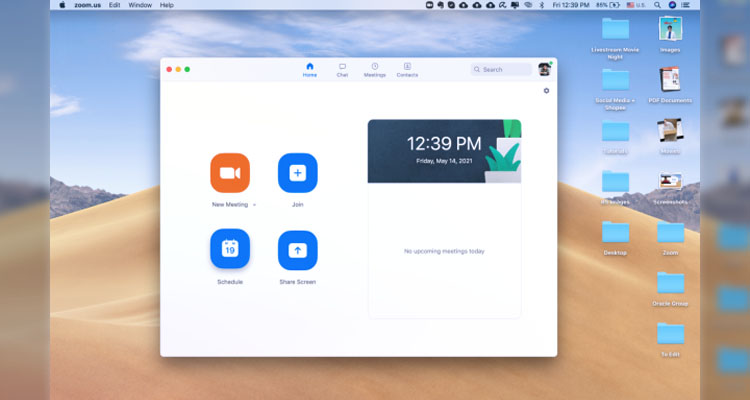Open Notification Center list icon
Viewport: 750px width, 400px height.
pyautogui.click(x=685, y=5)
